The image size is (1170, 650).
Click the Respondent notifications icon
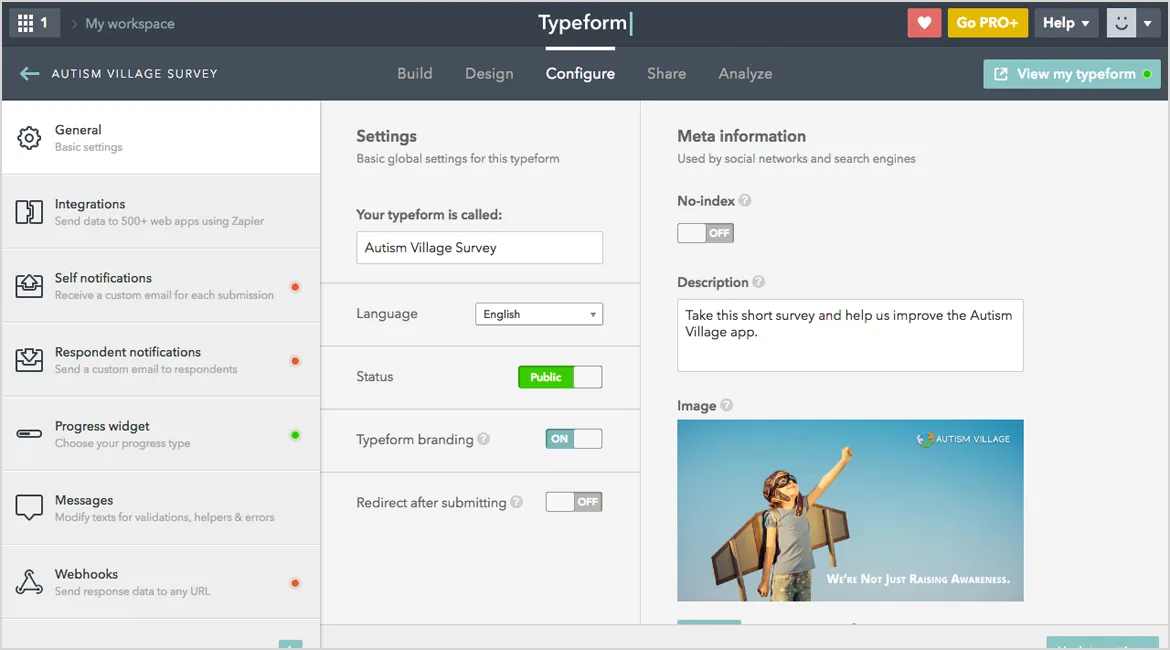click(x=29, y=360)
